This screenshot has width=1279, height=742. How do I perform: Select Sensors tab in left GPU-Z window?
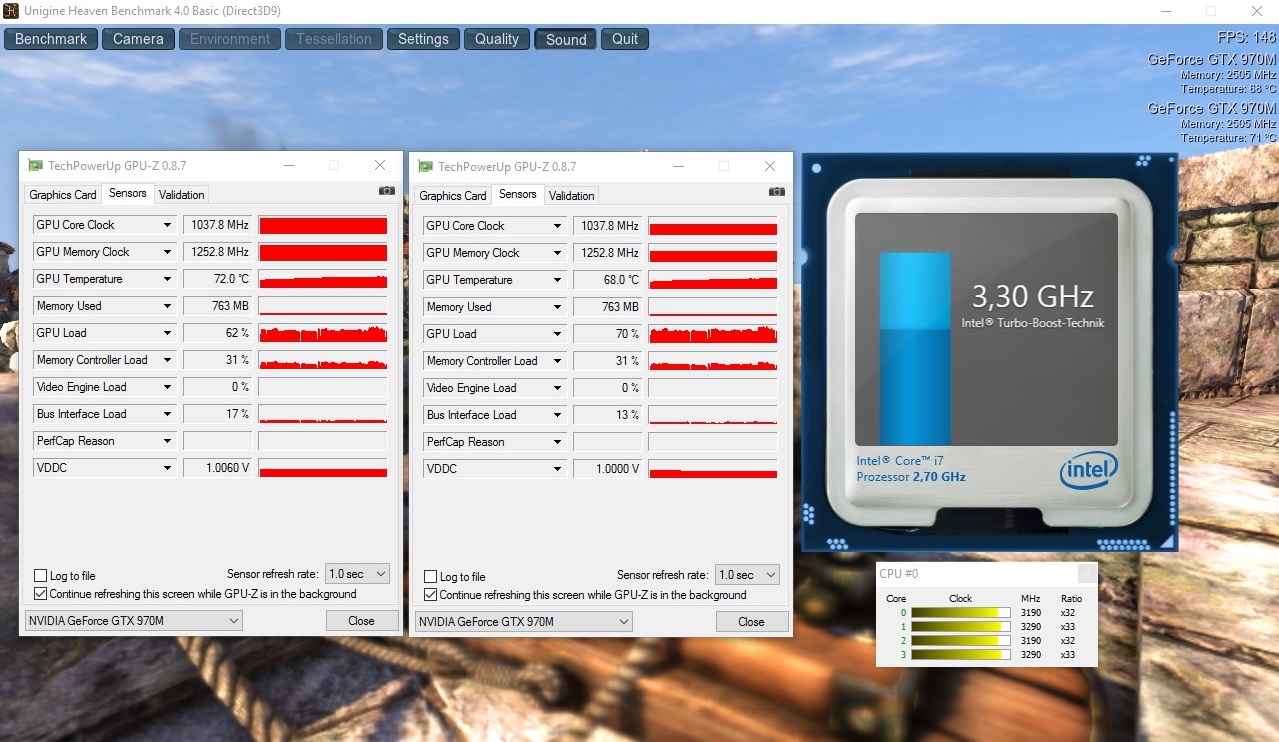click(127, 193)
